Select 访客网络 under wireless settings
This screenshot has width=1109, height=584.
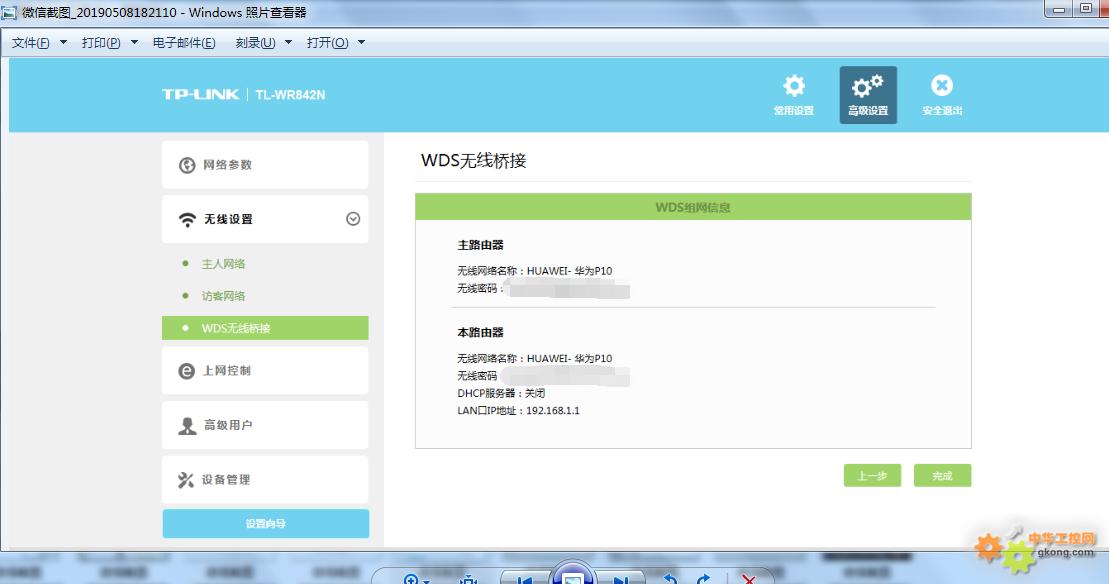click(x=223, y=296)
